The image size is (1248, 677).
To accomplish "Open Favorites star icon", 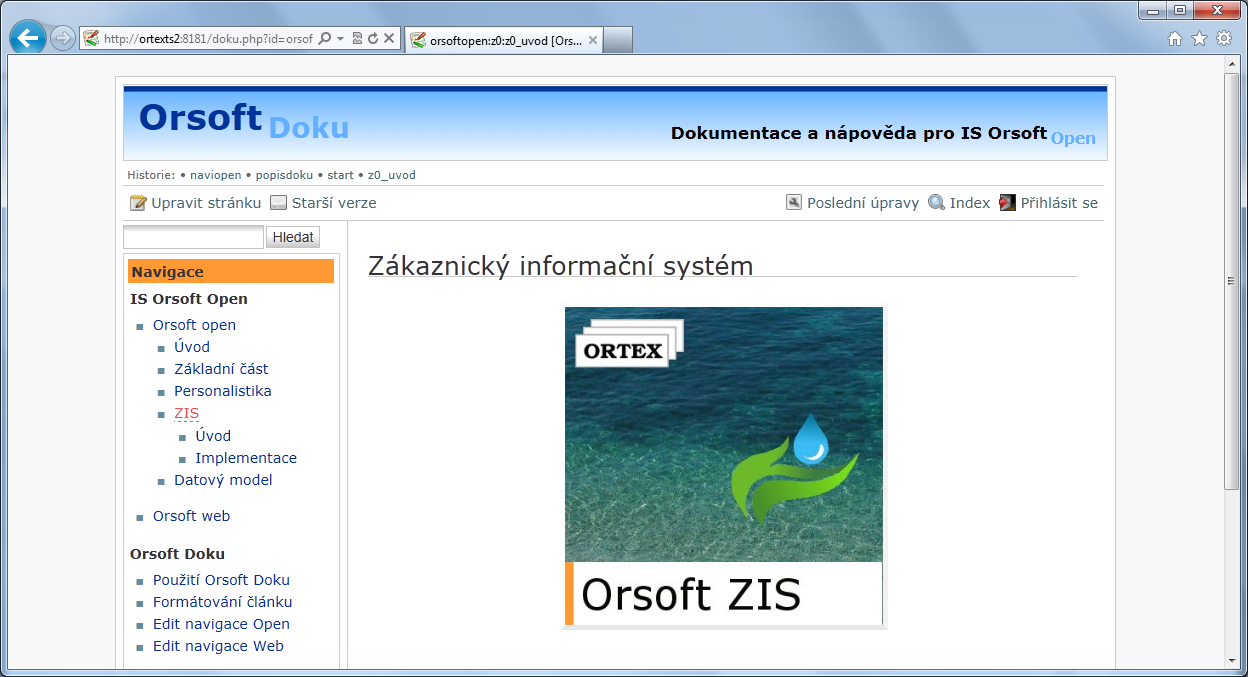I will [x=1199, y=39].
